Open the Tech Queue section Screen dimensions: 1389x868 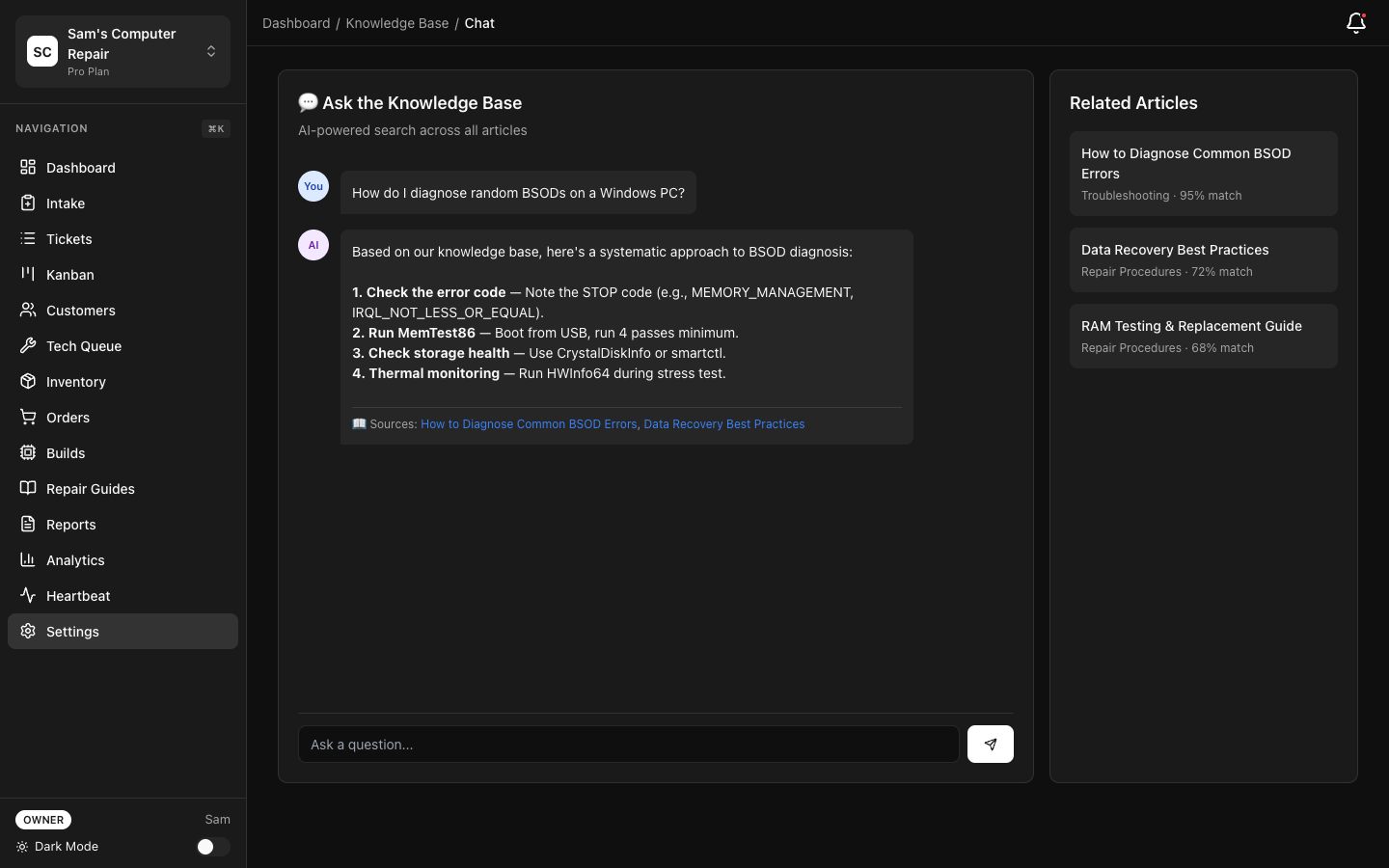pyautogui.click(x=82, y=345)
